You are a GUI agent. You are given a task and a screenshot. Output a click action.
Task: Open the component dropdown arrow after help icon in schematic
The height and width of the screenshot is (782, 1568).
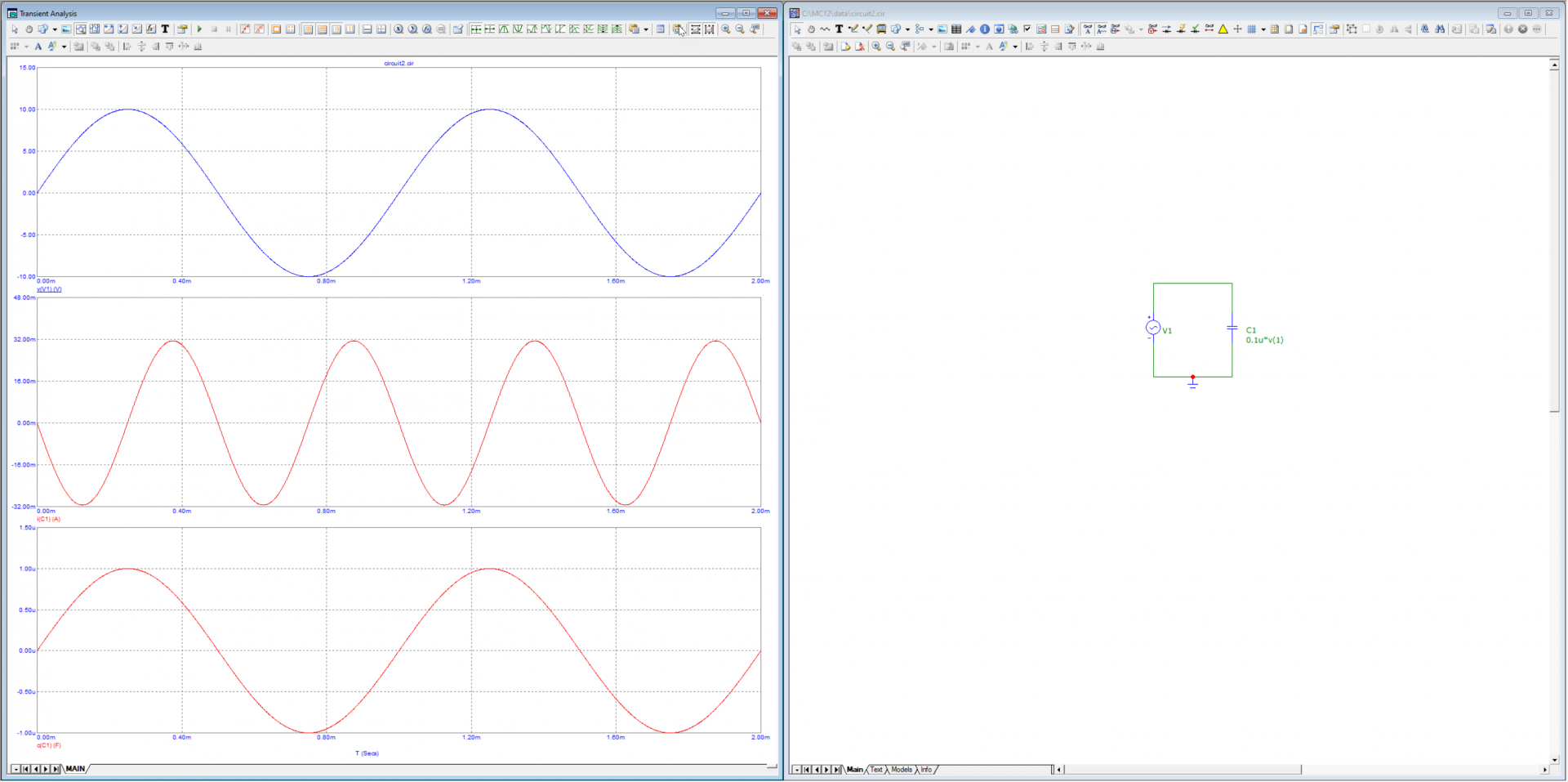pyautogui.click(x=907, y=29)
